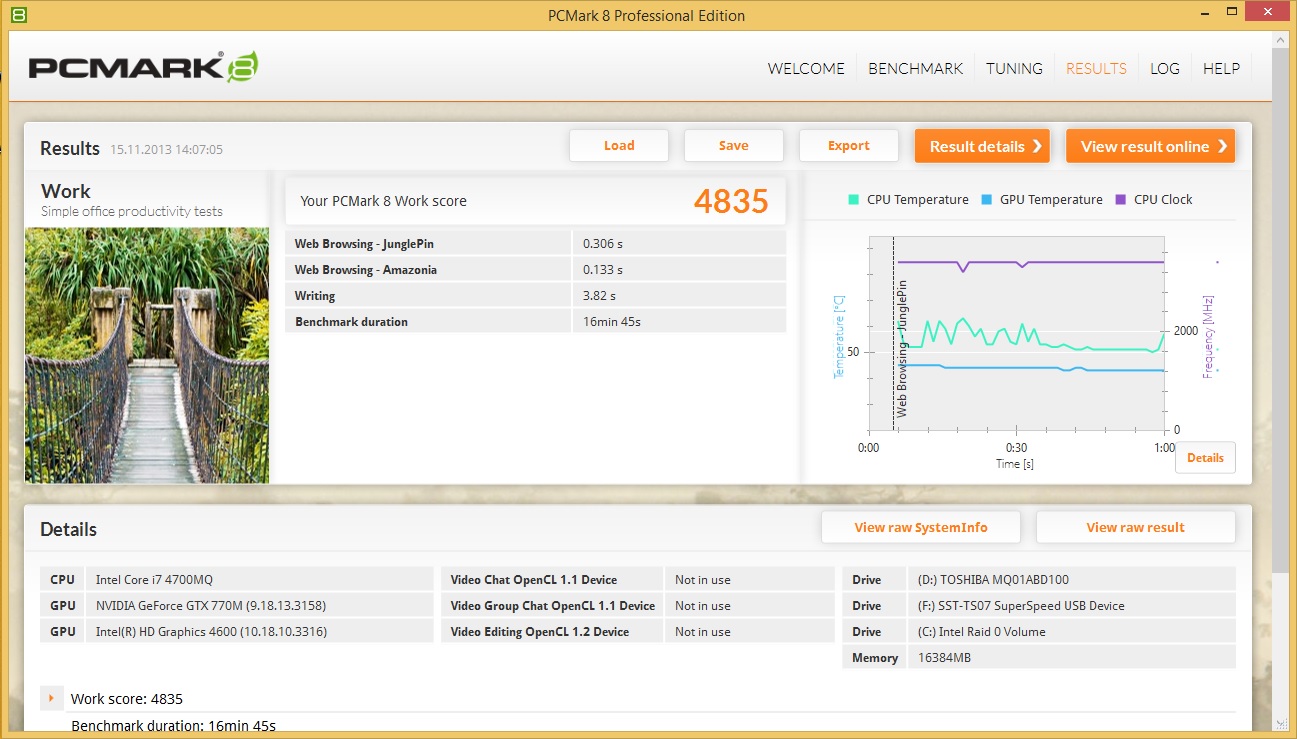Click the Benchmark duration: 16min 45s line at the bottom
This screenshot has width=1297, height=739.
coord(173,726)
